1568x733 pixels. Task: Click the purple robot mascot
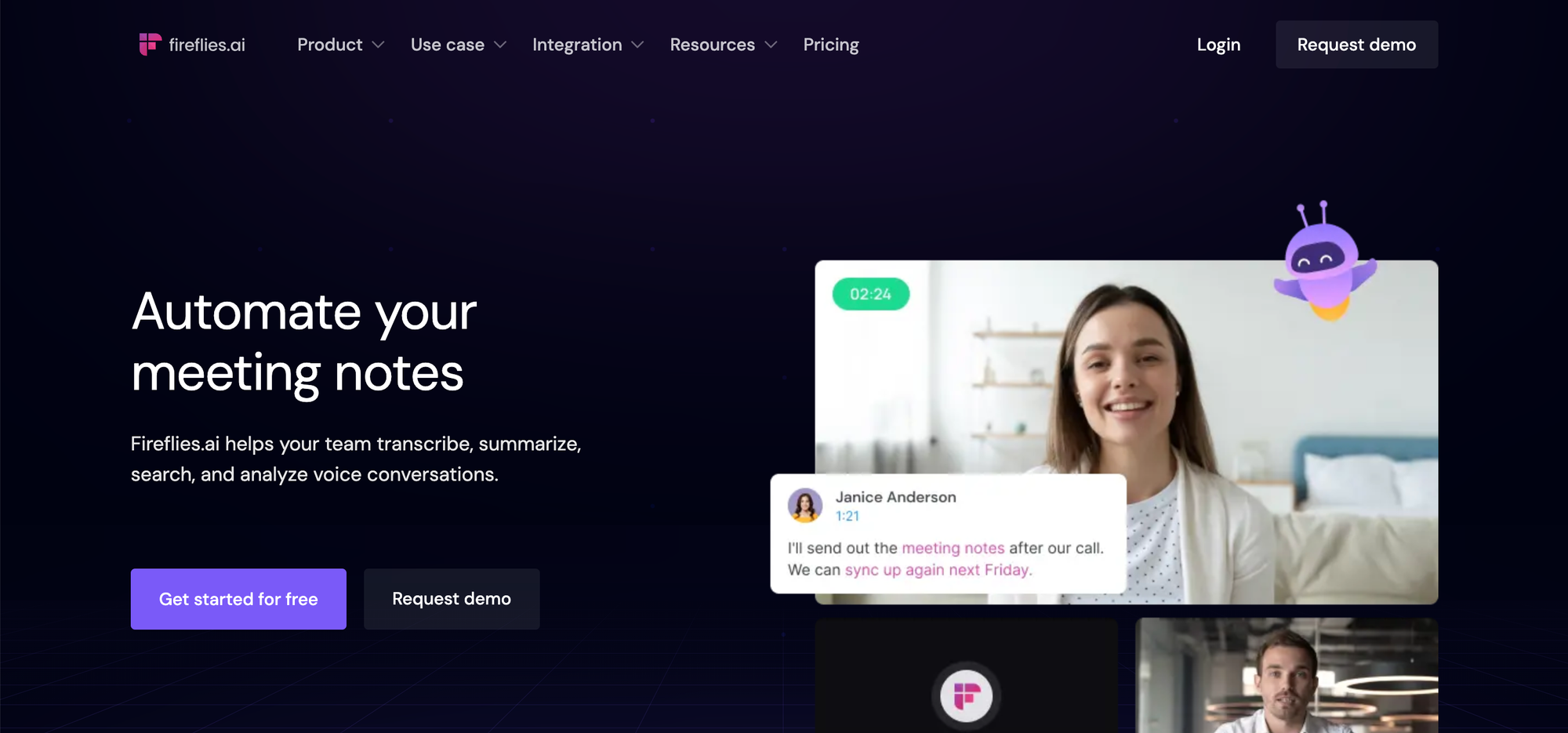[x=1325, y=261]
